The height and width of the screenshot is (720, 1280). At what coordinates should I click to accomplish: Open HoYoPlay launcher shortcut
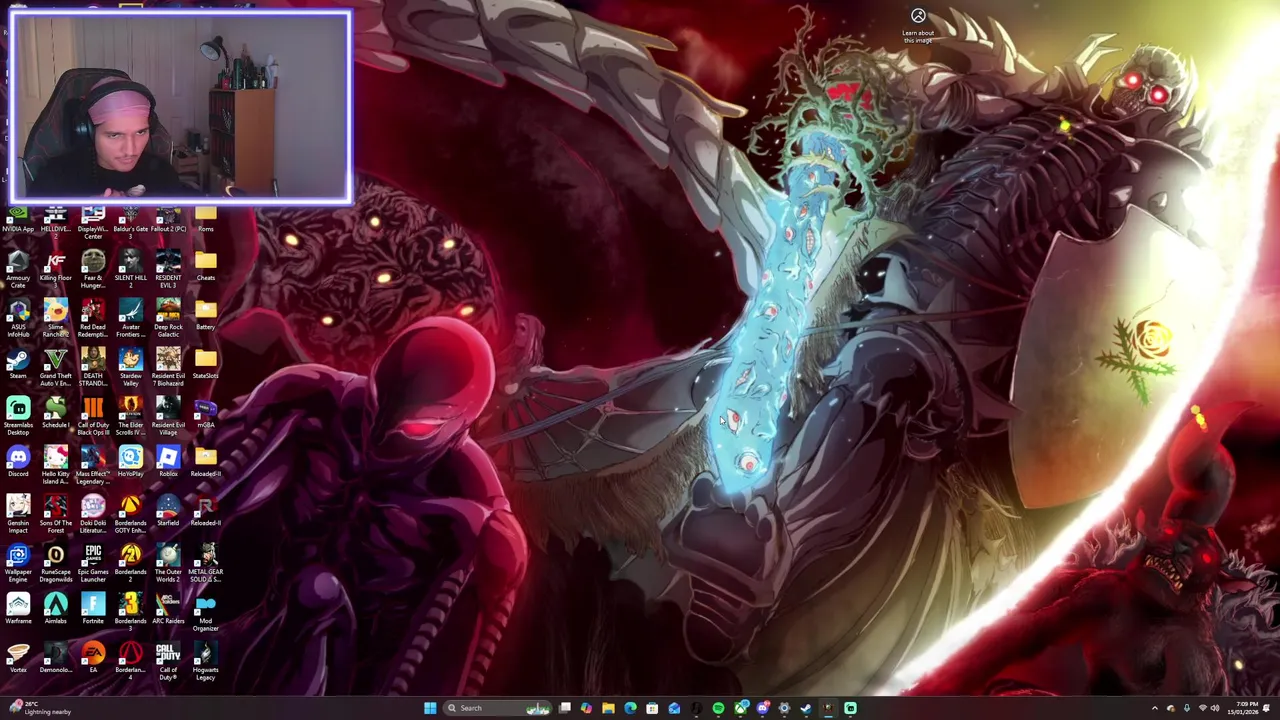pyautogui.click(x=130, y=462)
